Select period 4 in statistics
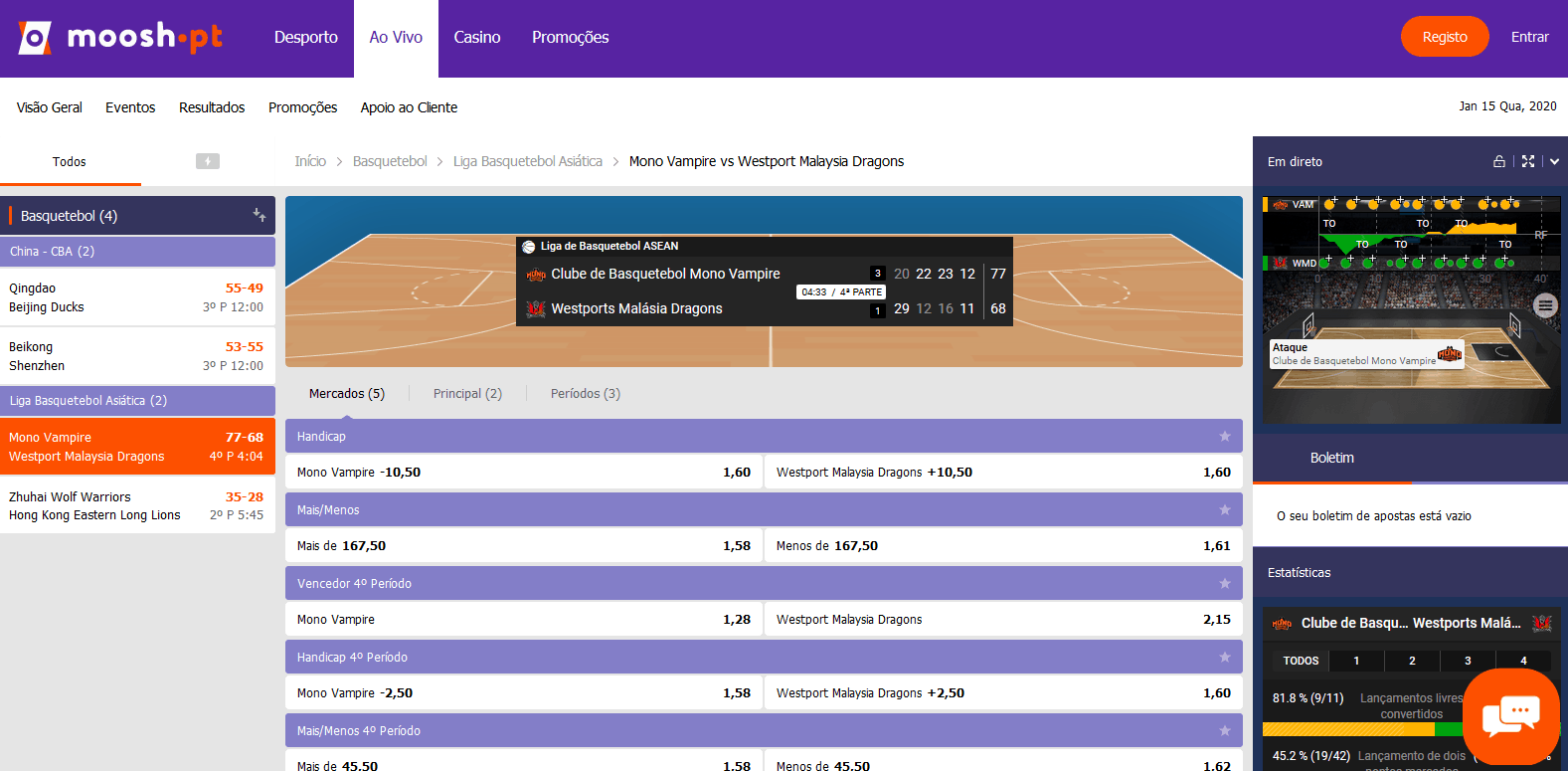 [1523, 661]
